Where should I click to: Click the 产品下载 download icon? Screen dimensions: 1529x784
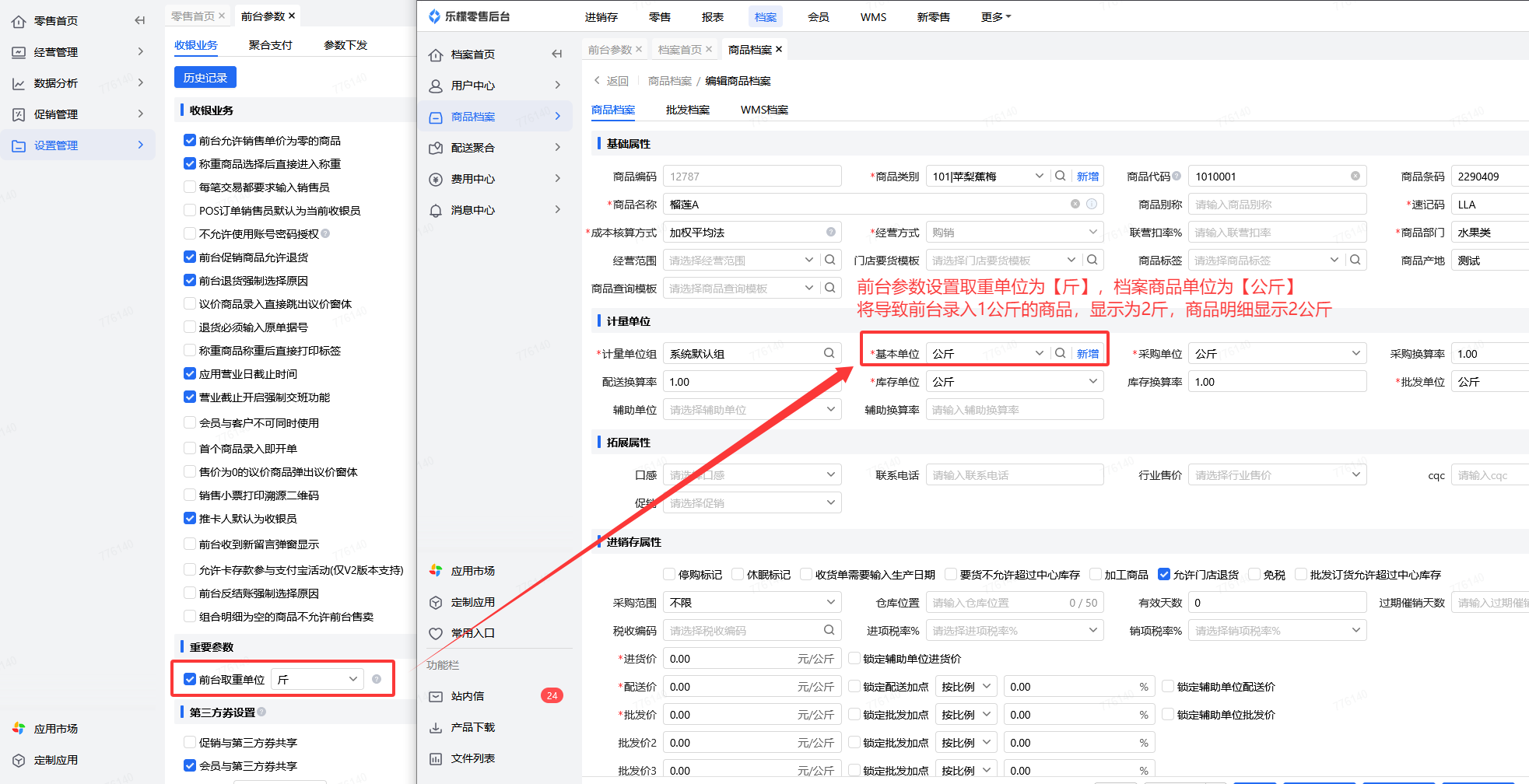[x=436, y=728]
